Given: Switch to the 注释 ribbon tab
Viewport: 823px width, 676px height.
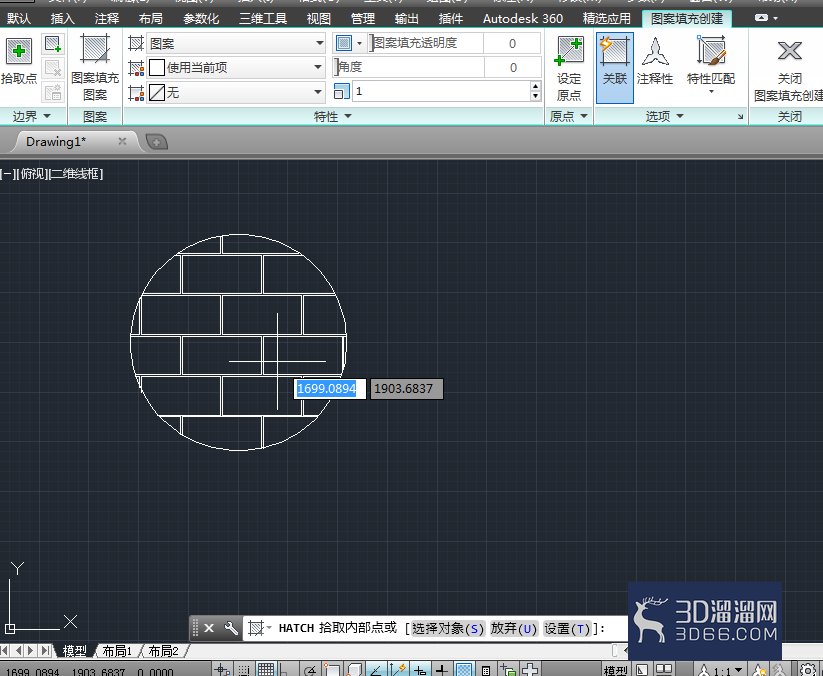Looking at the screenshot, I should (107, 19).
